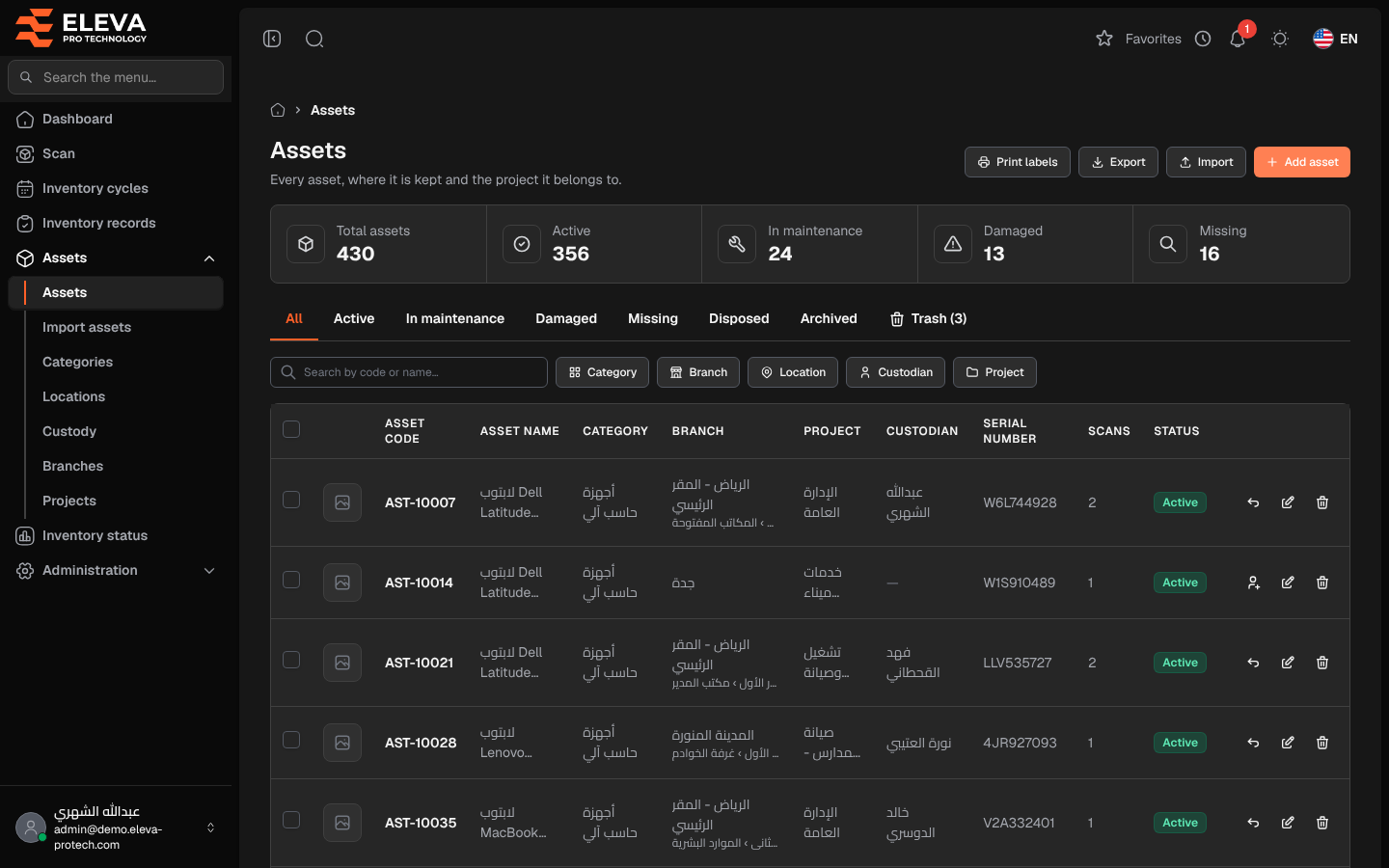Open the search magnifier in top bar
Viewport: 1389px width, 868px height.
coord(314,39)
